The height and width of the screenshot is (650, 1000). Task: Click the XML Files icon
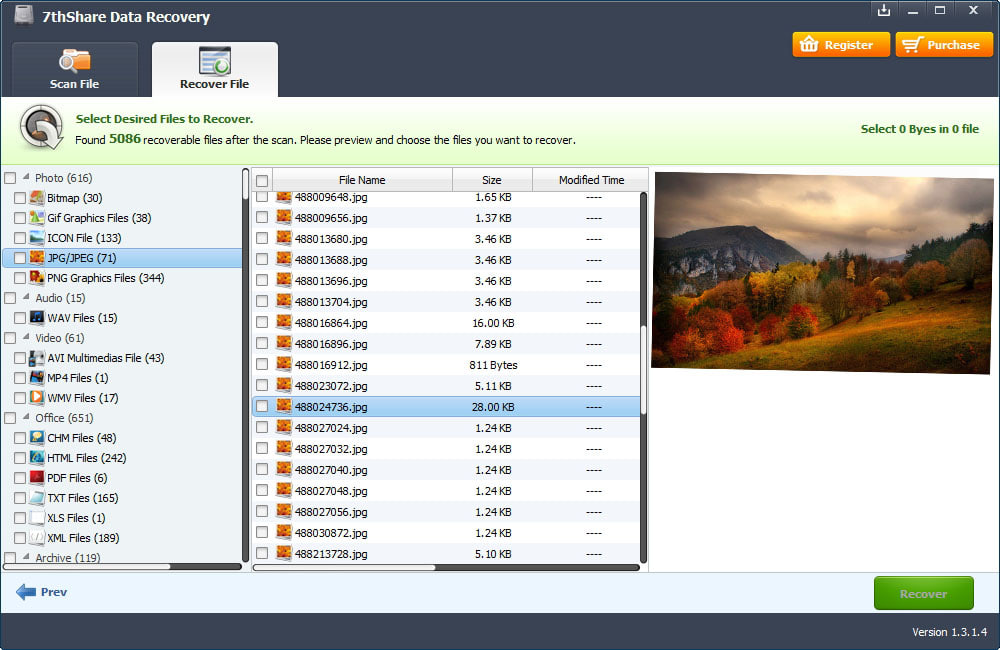point(37,538)
